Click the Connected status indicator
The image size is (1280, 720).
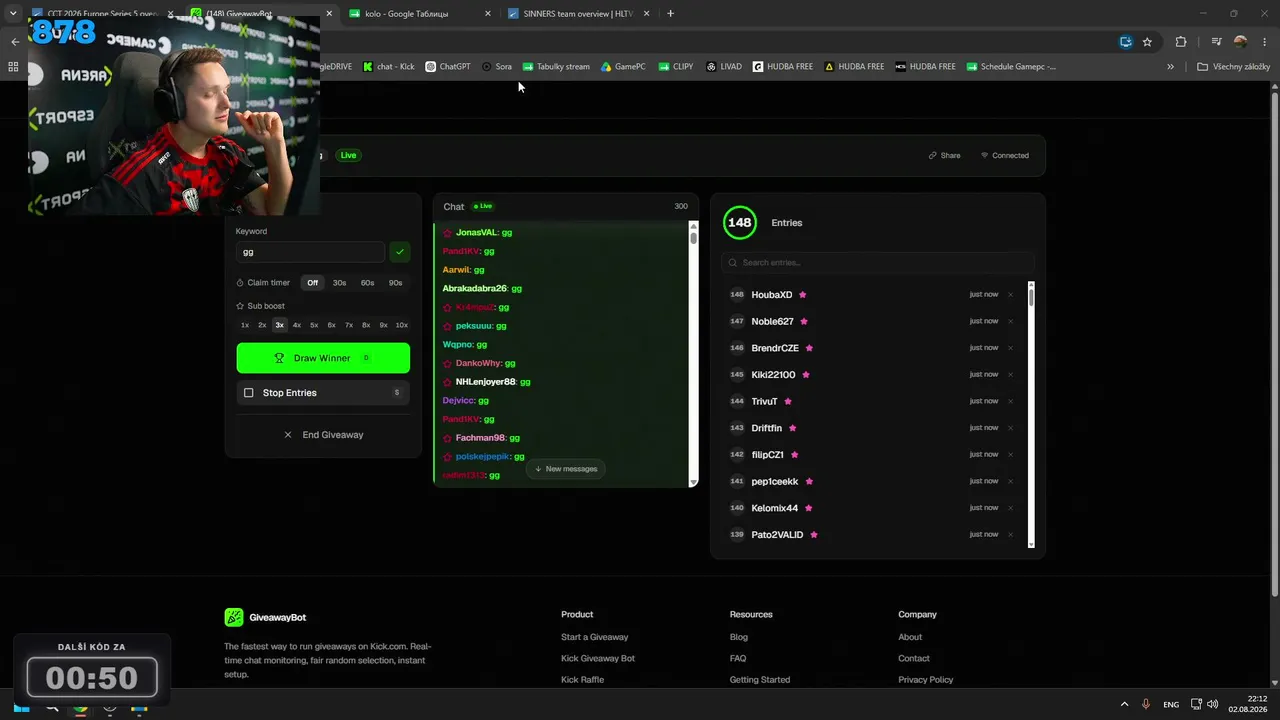tap(1005, 156)
